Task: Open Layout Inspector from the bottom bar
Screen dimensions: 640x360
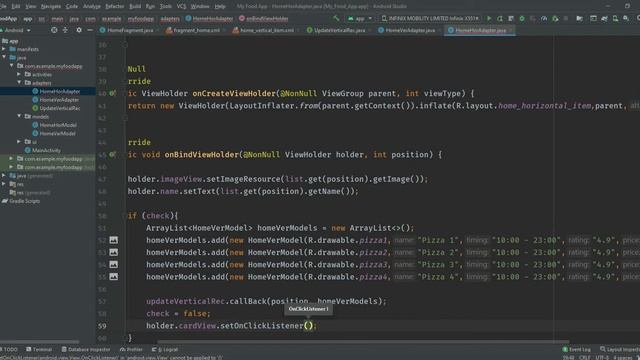Action: [x=620, y=349]
